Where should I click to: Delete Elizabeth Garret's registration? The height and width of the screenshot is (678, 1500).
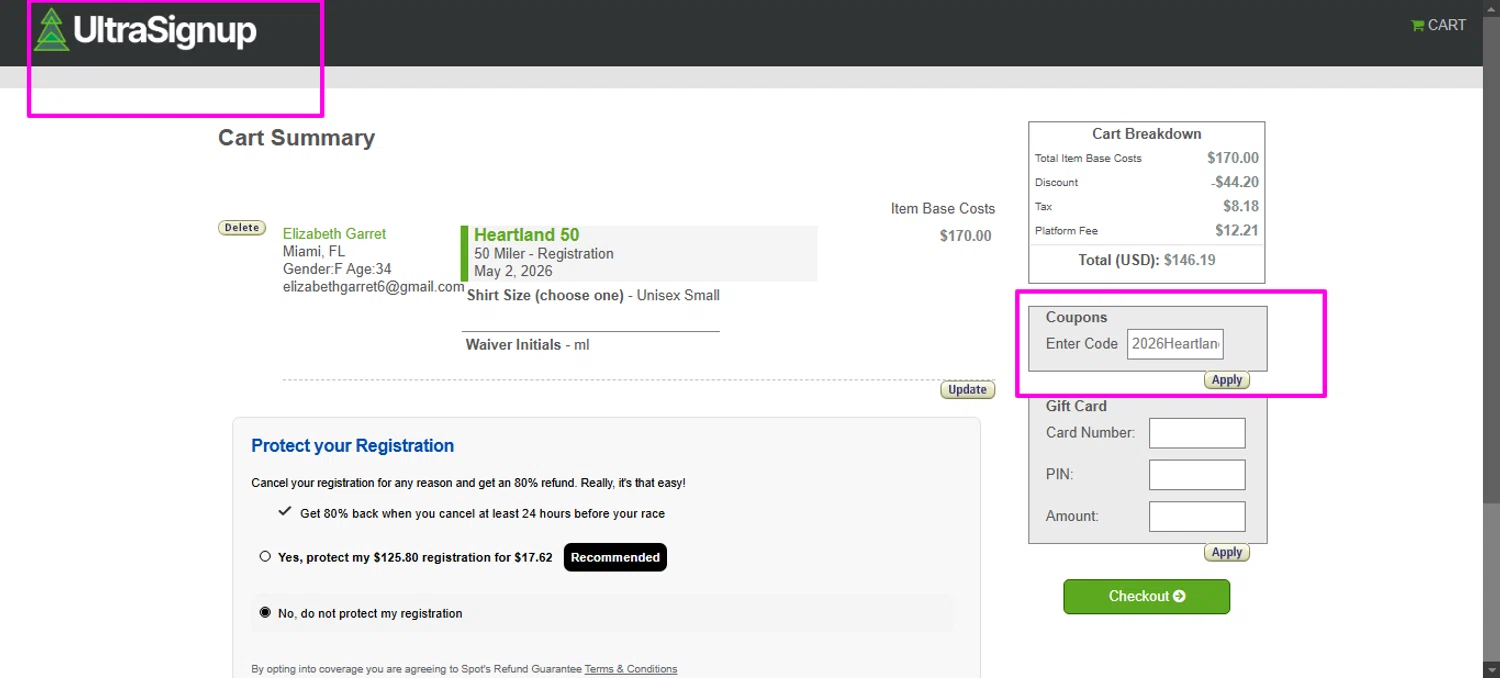(x=241, y=228)
